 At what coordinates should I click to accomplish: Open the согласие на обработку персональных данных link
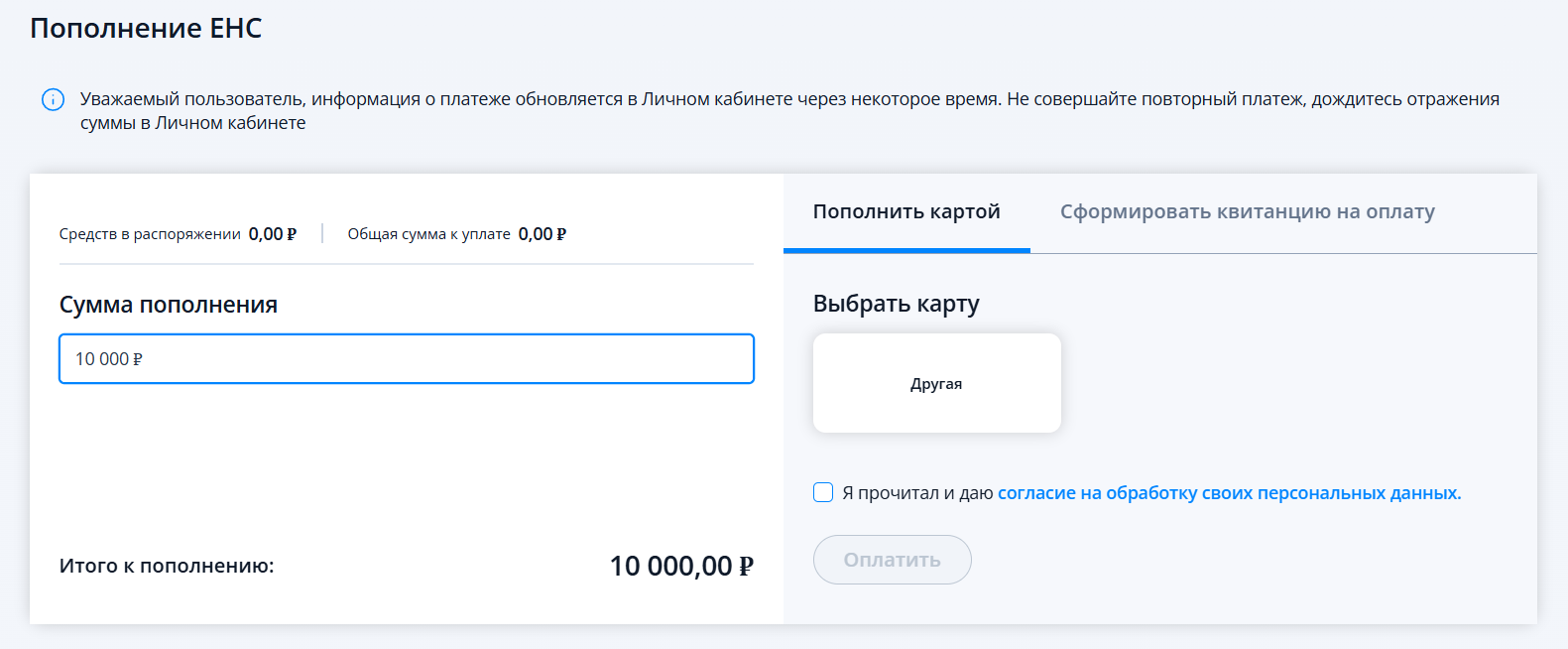click(x=1229, y=493)
